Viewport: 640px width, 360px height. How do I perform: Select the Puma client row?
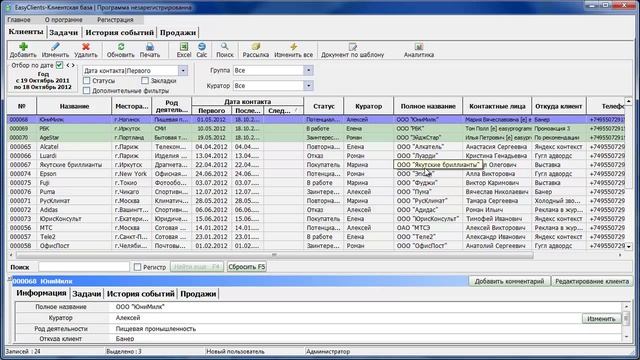point(316,192)
